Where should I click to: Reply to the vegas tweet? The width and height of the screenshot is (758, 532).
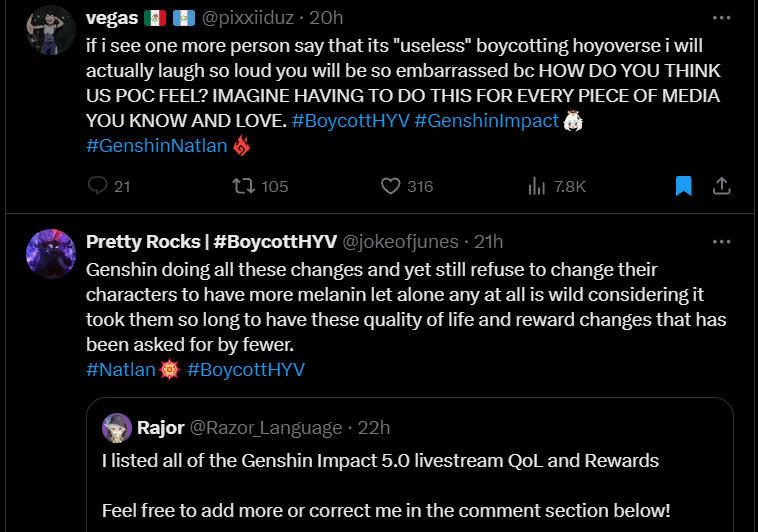coord(98,186)
